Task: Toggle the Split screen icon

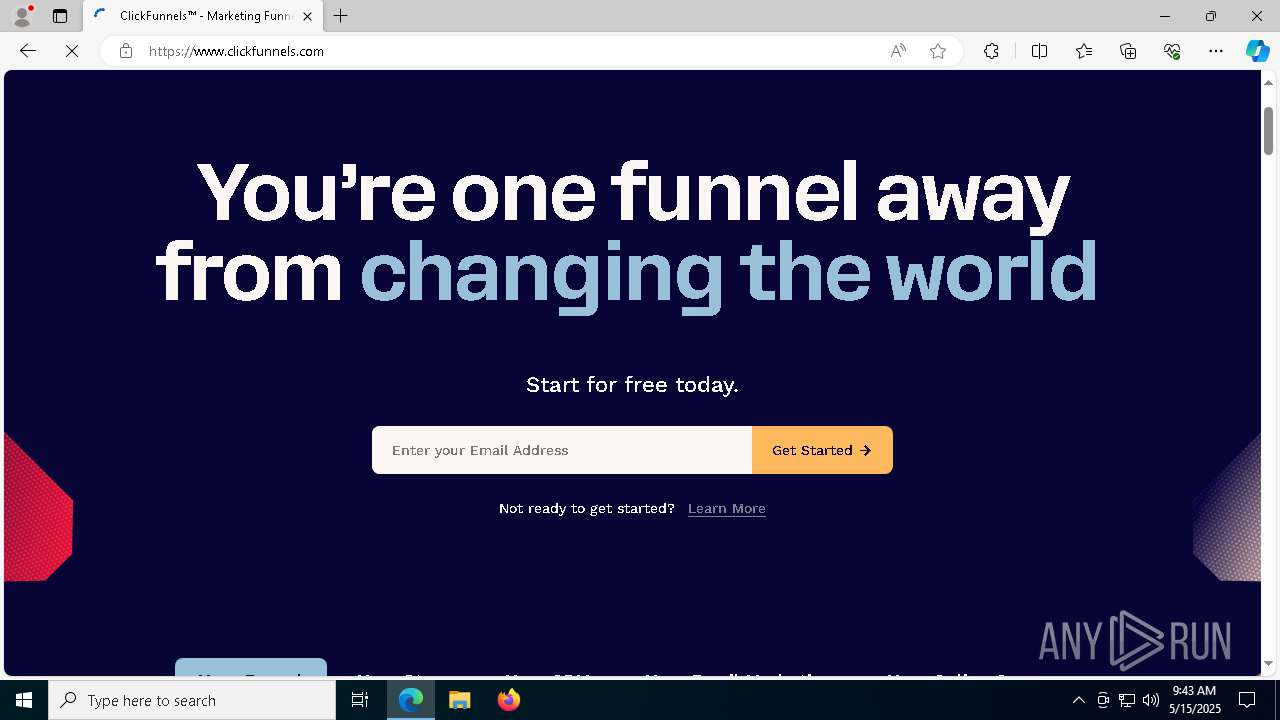Action: pos(1039,51)
